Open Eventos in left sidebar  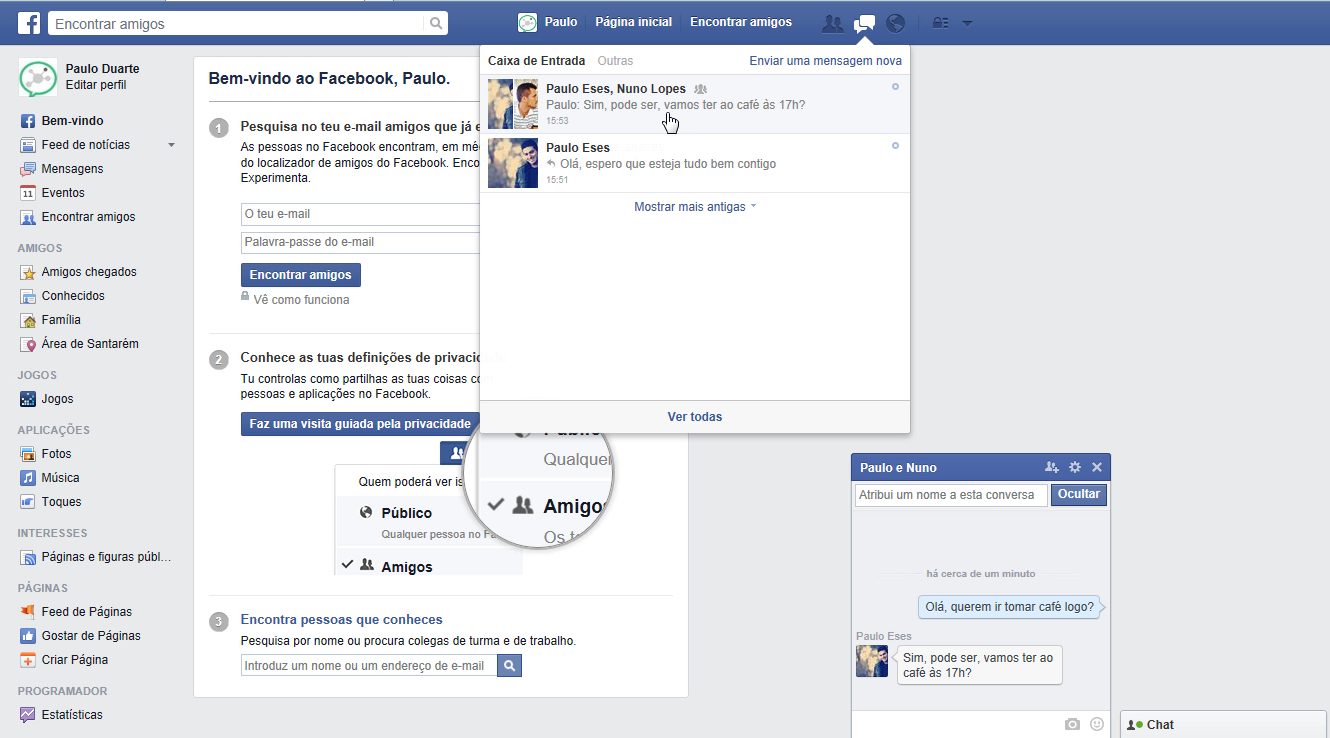pyautogui.click(x=63, y=193)
